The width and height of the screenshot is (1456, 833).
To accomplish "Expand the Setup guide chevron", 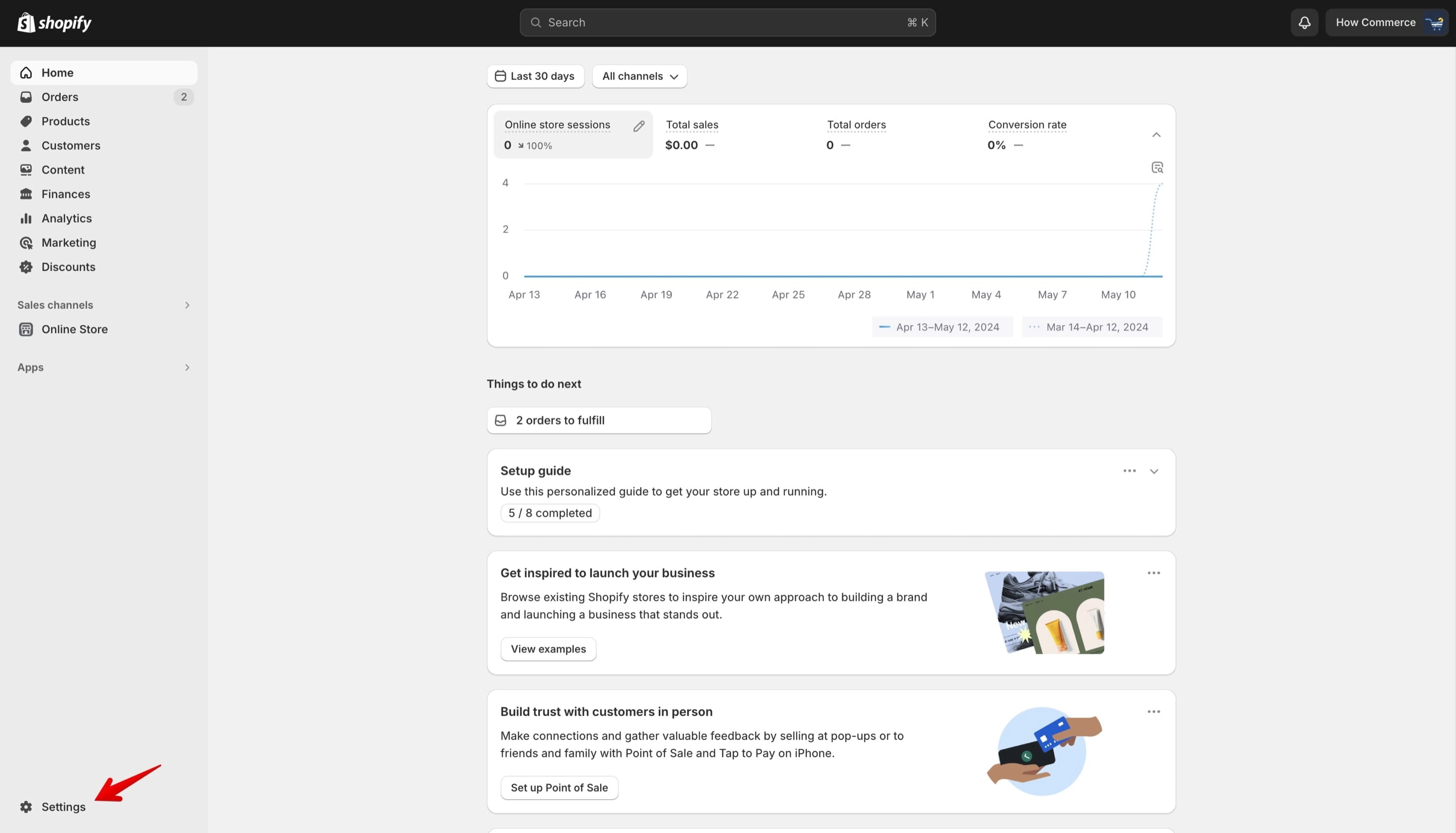I will (x=1154, y=471).
